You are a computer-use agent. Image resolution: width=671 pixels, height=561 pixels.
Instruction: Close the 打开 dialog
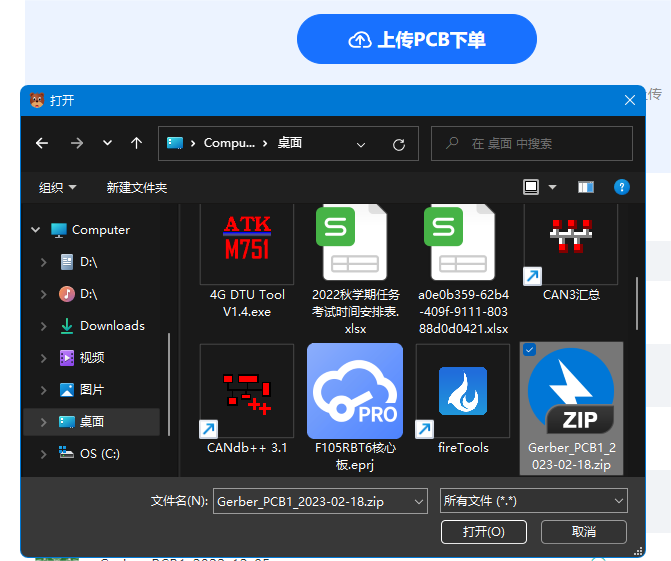(x=629, y=101)
